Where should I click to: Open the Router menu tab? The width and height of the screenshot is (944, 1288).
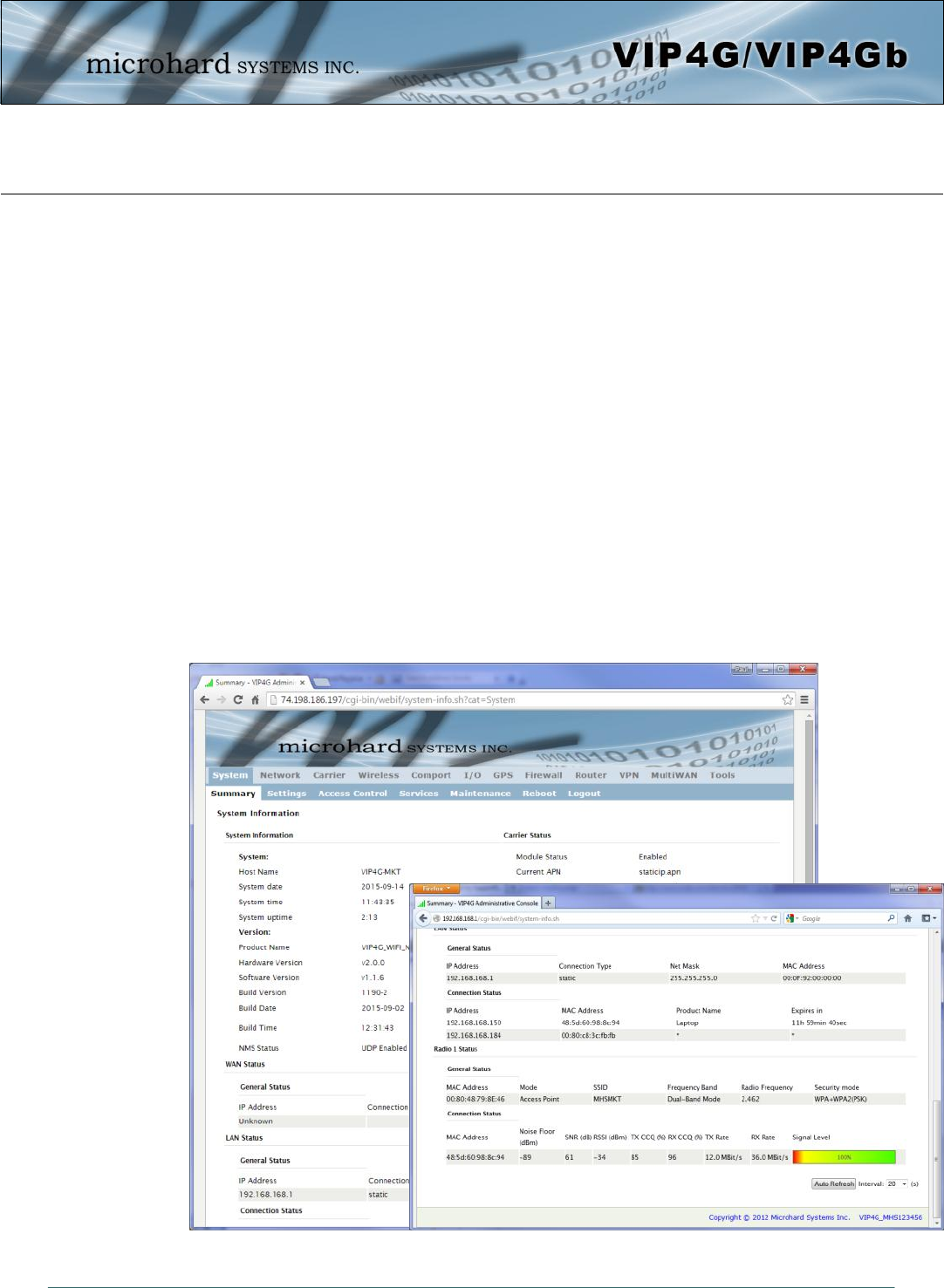click(x=591, y=775)
